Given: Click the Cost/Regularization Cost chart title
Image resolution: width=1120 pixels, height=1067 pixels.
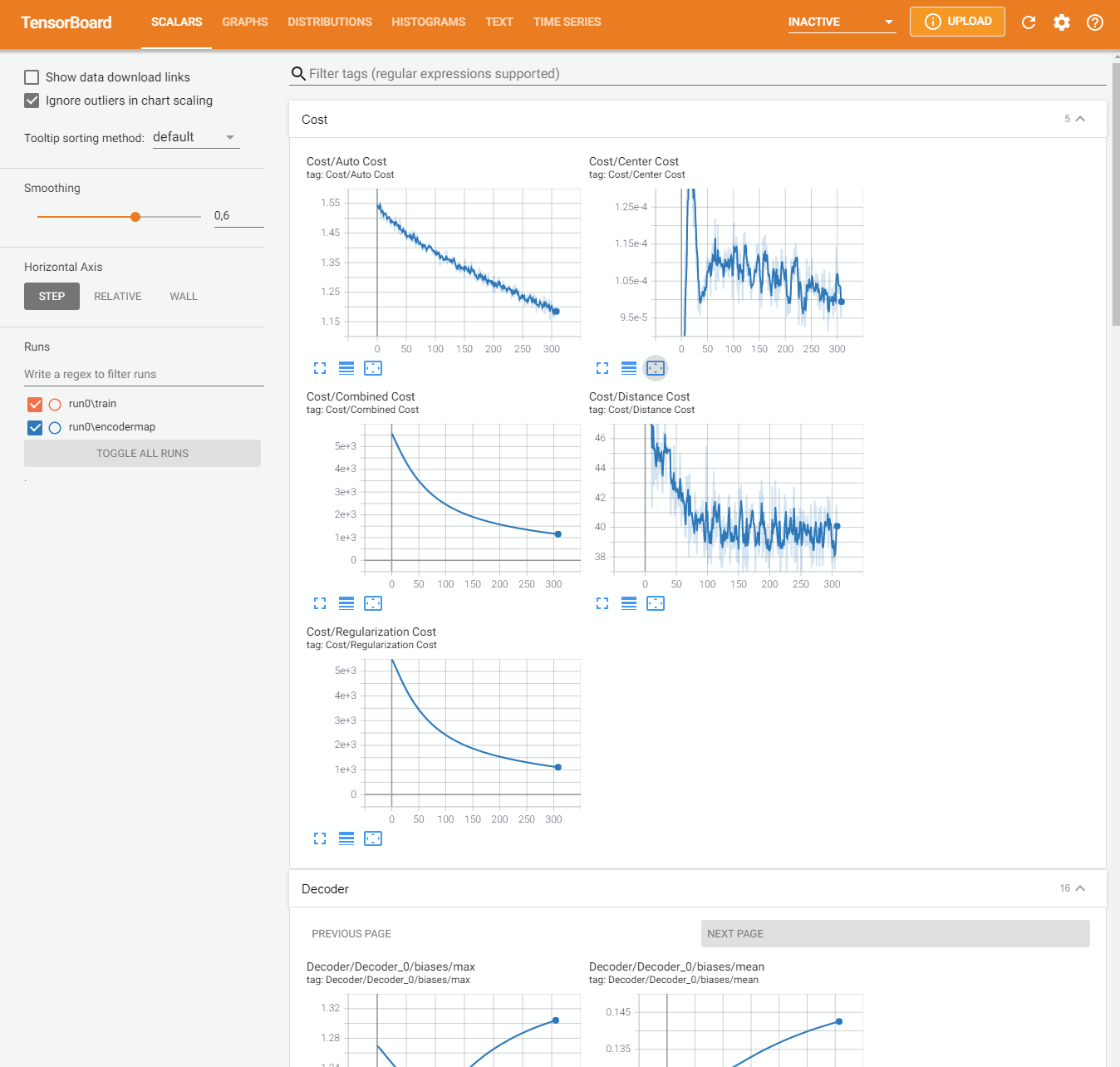Looking at the screenshot, I should [371, 632].
